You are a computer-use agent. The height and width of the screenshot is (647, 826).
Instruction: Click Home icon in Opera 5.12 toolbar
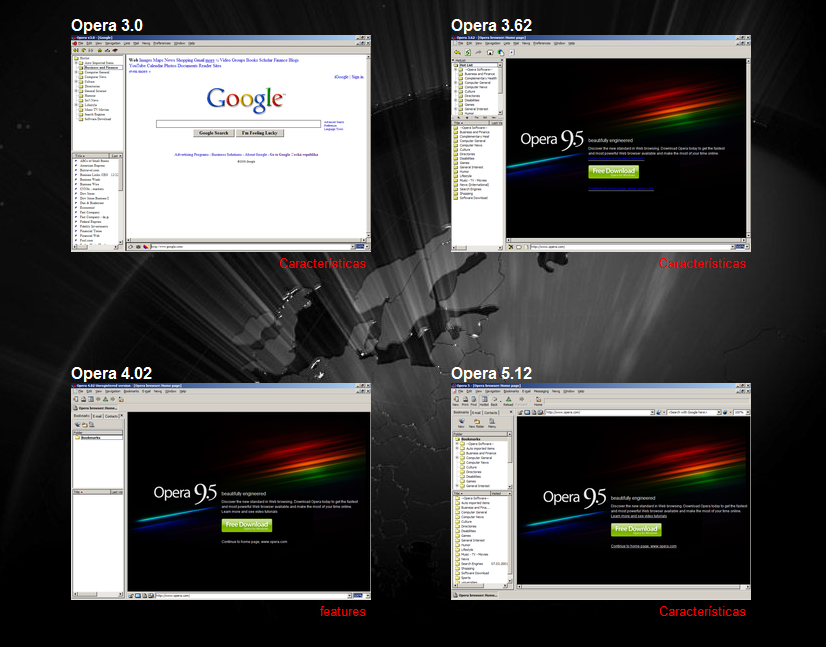click(x=538, y=401)
